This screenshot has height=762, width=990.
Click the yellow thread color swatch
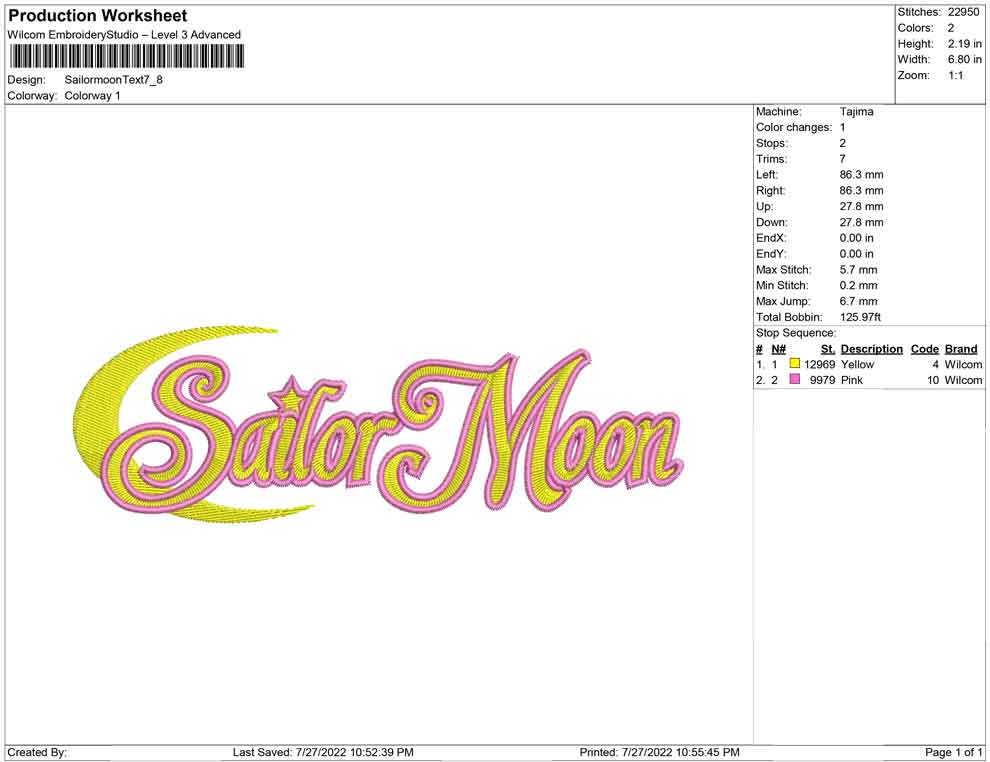click(794, 364)
